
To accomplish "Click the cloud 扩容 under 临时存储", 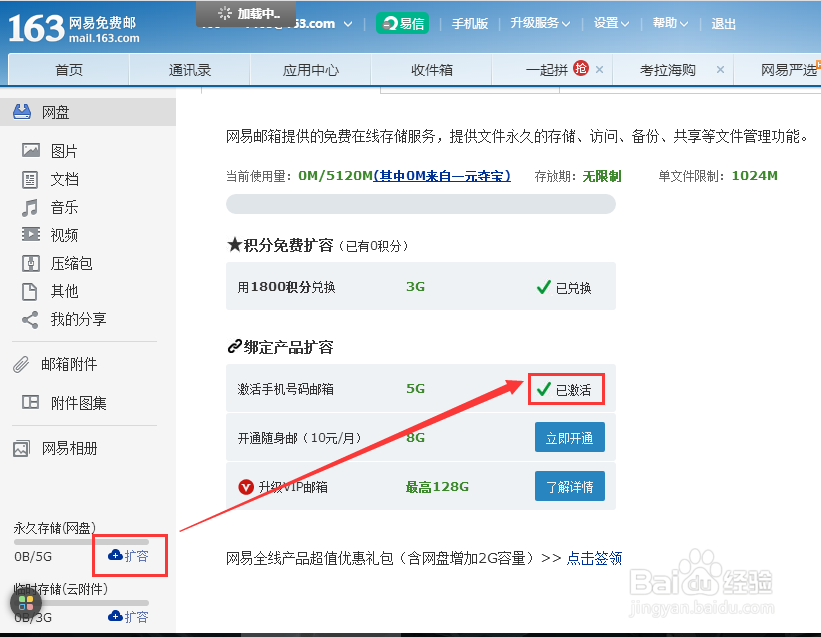I will [128, 617].
